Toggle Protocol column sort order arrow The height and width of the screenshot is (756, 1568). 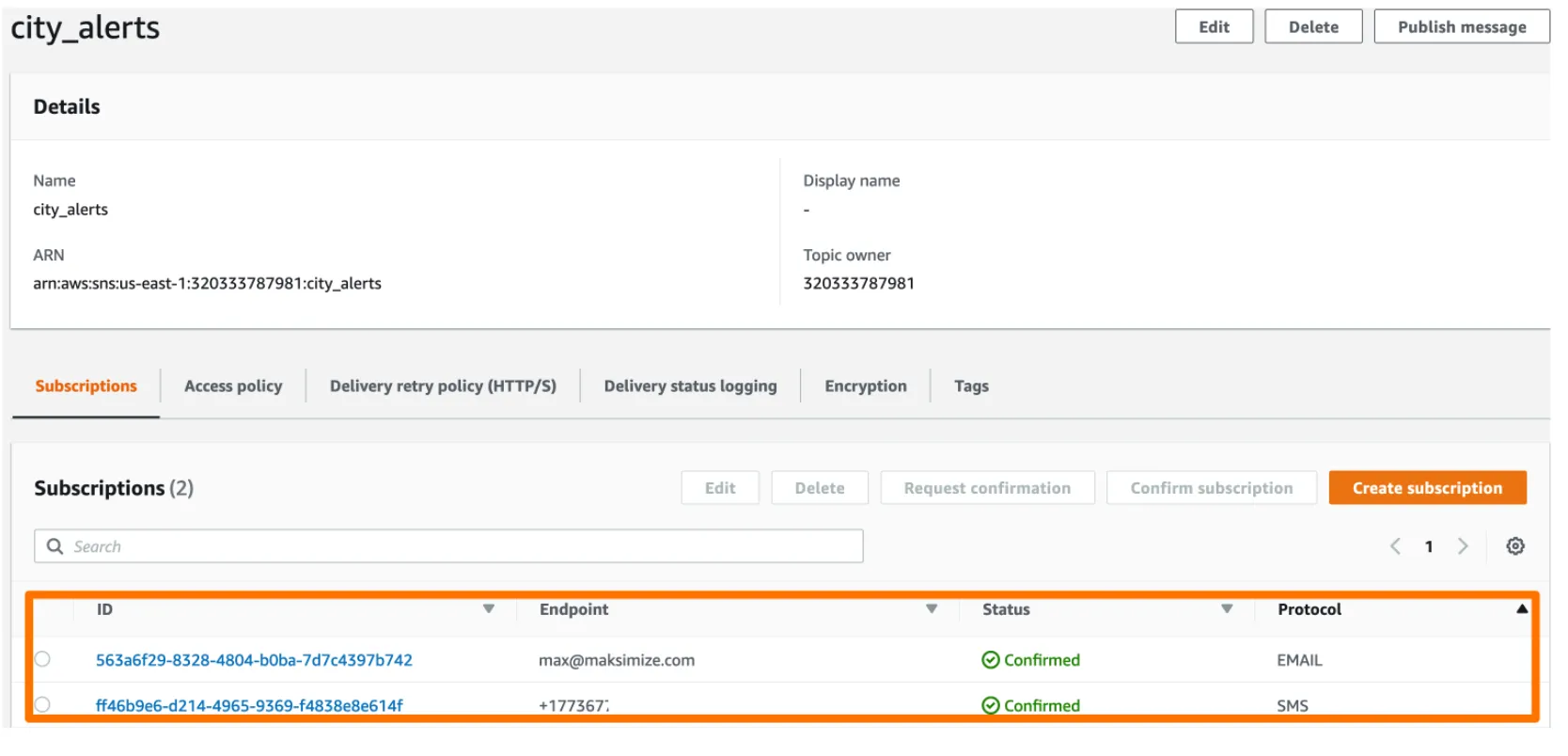1521,609
